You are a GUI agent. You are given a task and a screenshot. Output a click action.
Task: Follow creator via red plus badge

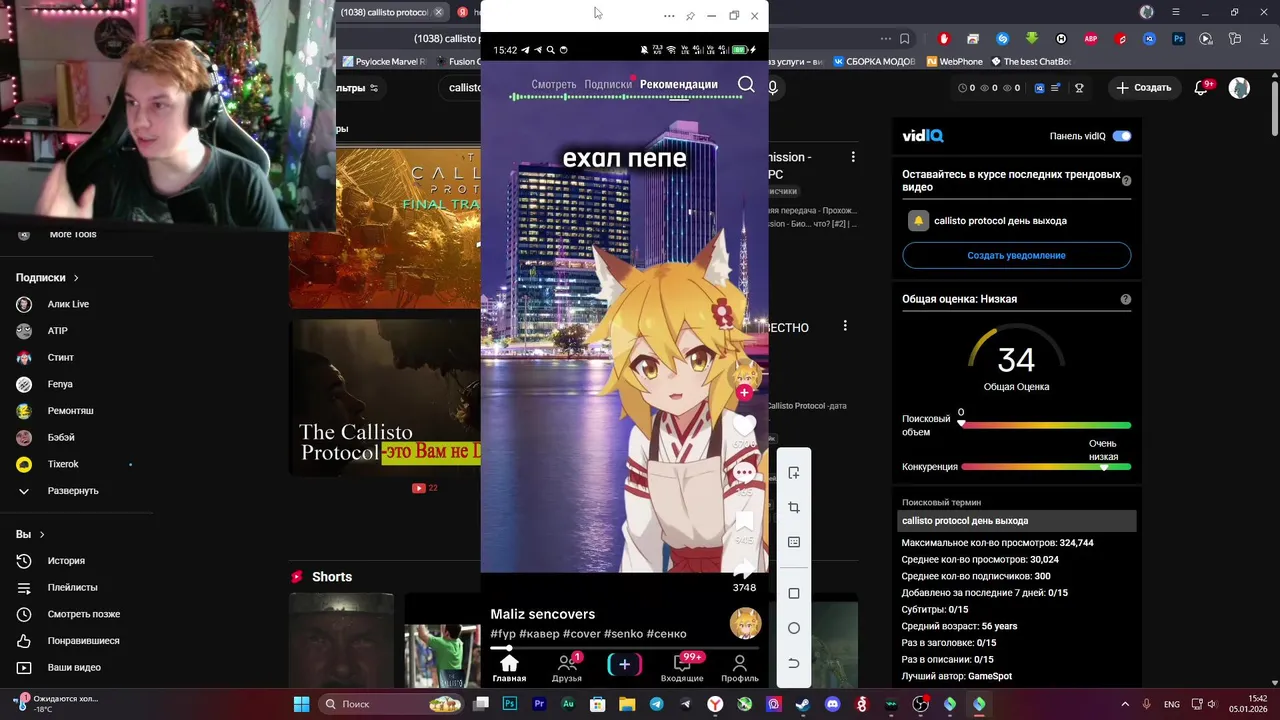tap(744, 393)
